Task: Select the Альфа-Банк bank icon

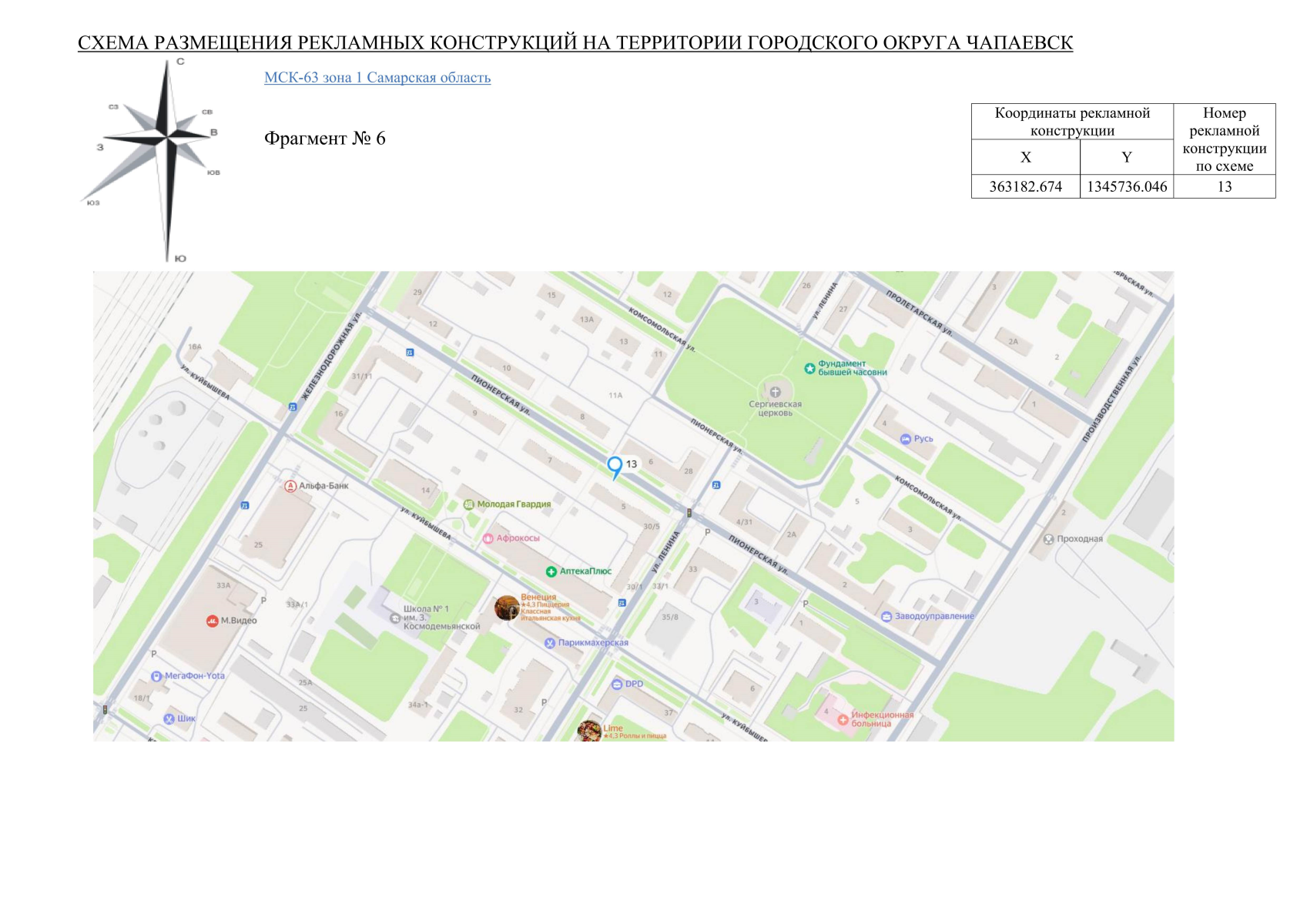Action: tap(290, 485)
